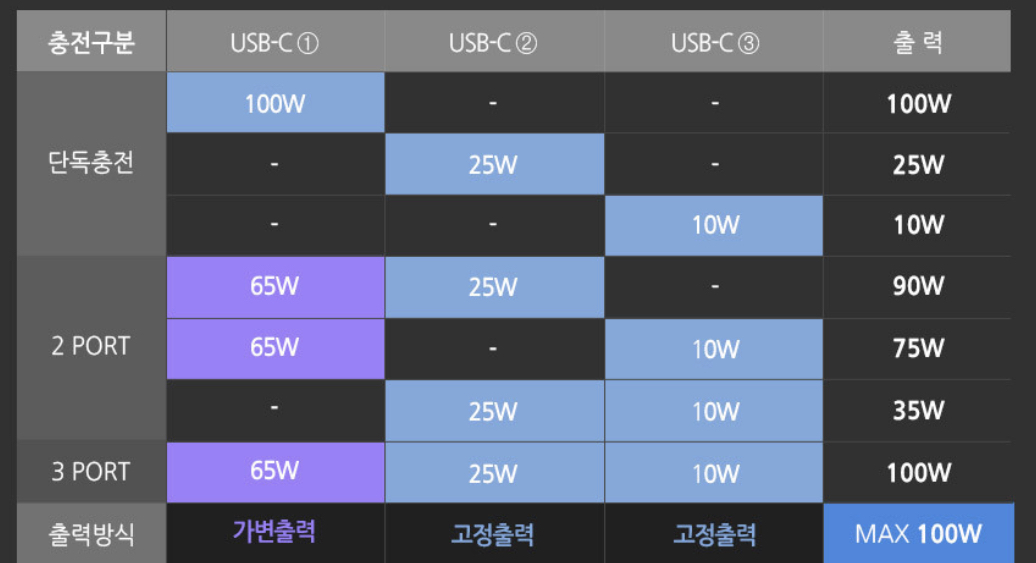Click the 충전구분 header cell

point(91,43)
